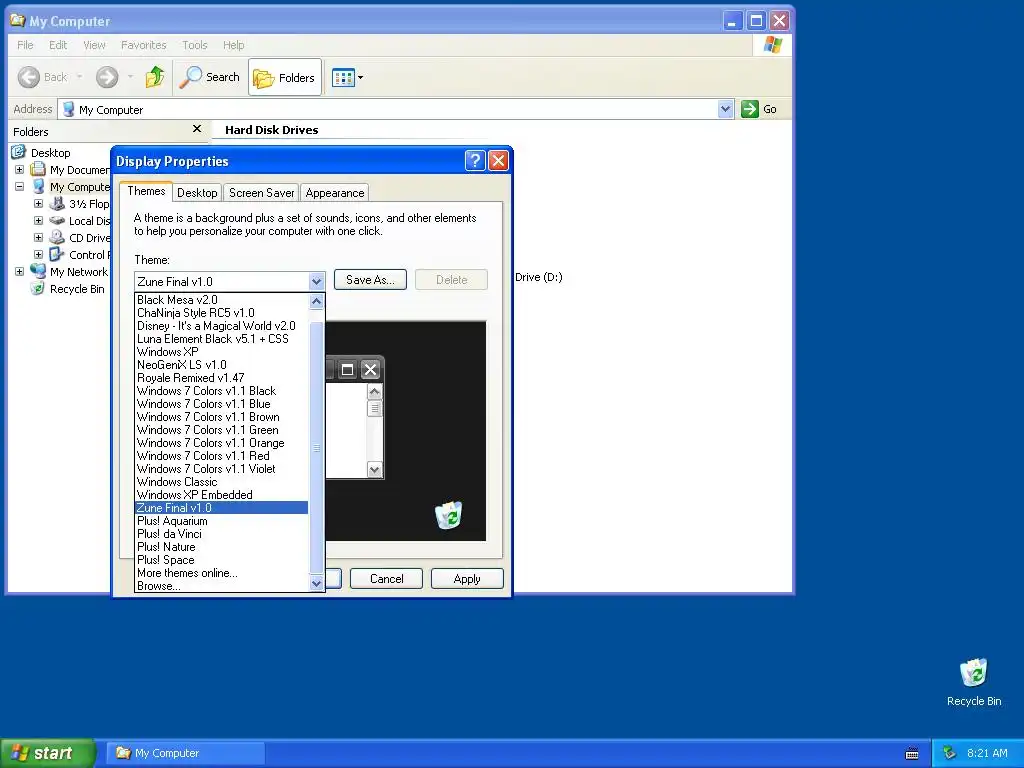
Task: Click the Control Panel icon in tree
Action: 57,254
